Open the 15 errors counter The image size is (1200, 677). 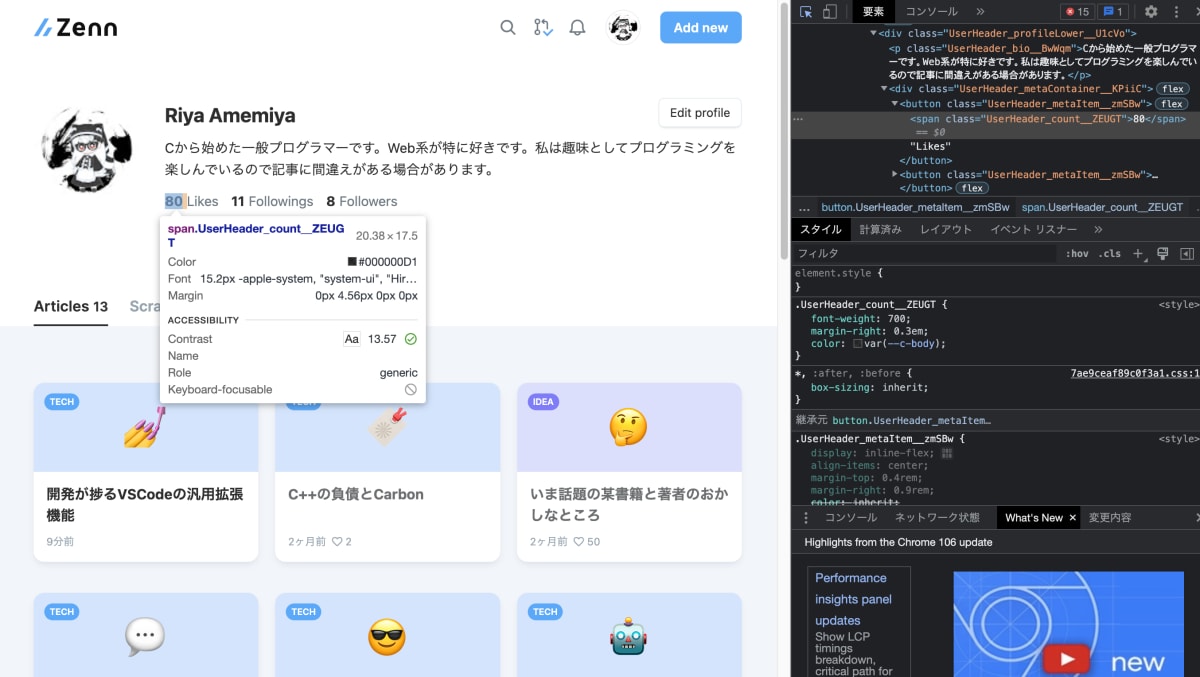(x=1077, y=12)
